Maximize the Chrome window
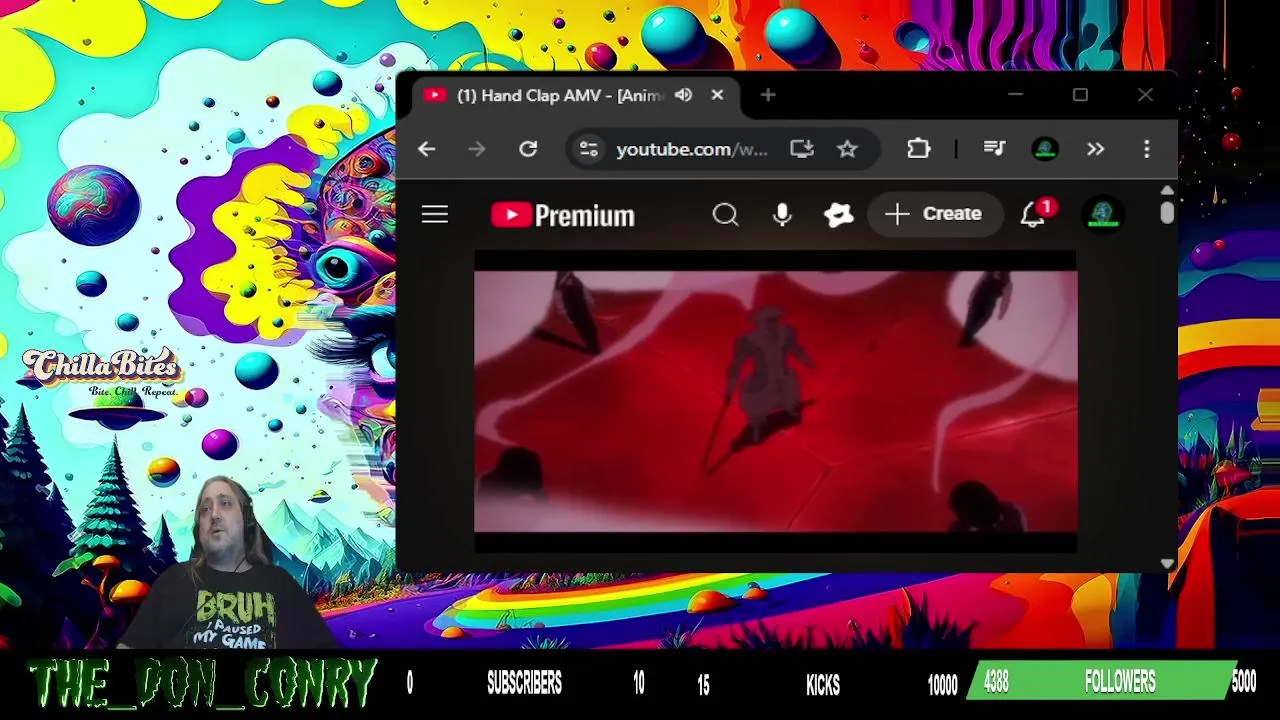The image size is (1280, 720). click(x=1080, y=95)
